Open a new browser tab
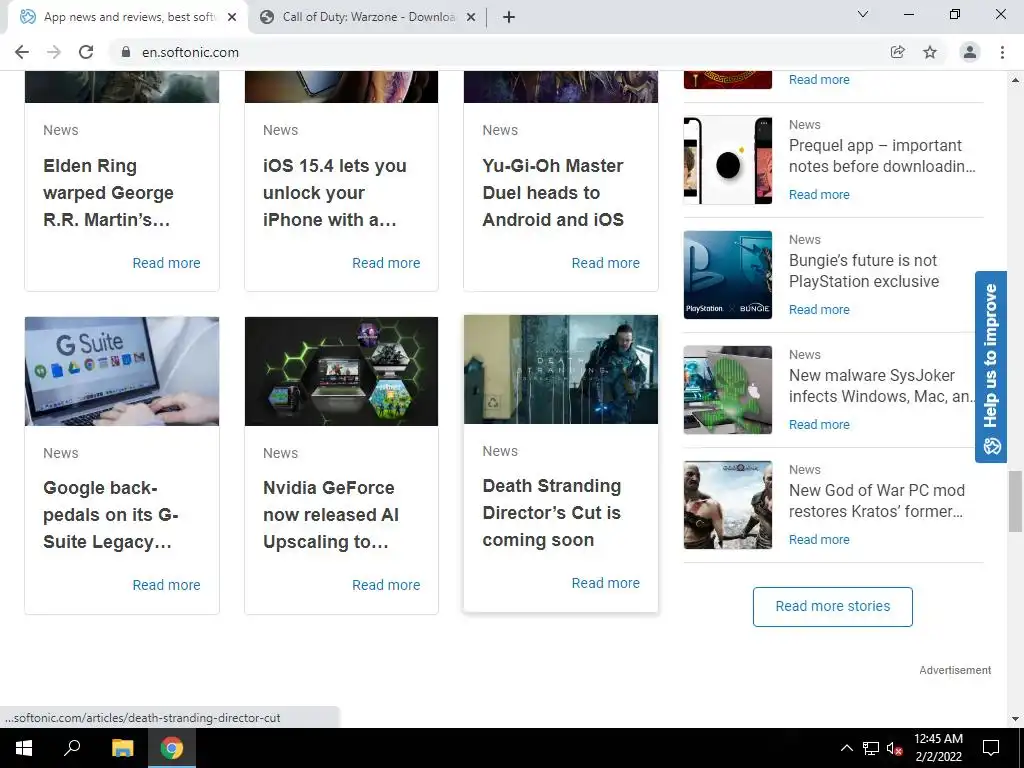The height and width of the screenshot is (768, 1024). (509, 17)
